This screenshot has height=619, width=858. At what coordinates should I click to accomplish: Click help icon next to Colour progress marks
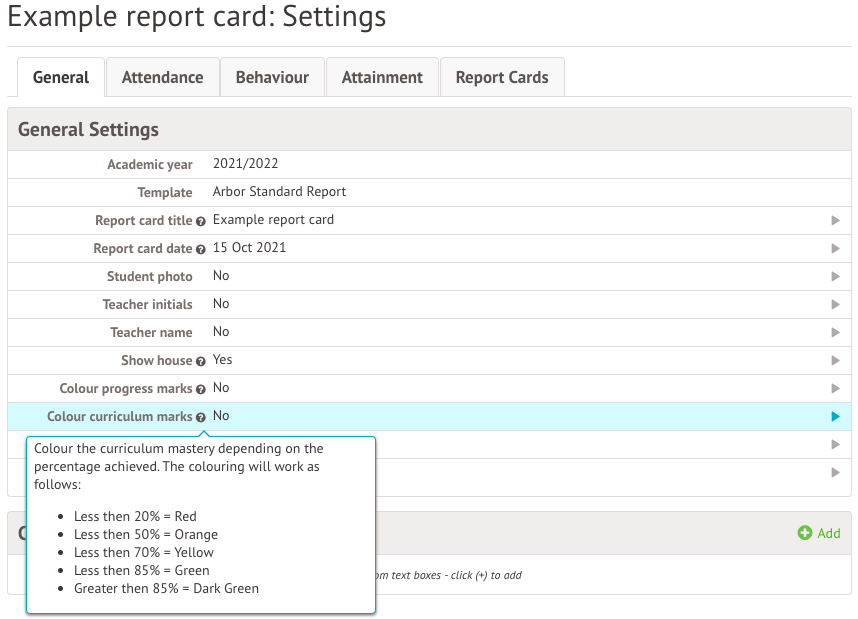pyautogui.click(x=201, y=389)
